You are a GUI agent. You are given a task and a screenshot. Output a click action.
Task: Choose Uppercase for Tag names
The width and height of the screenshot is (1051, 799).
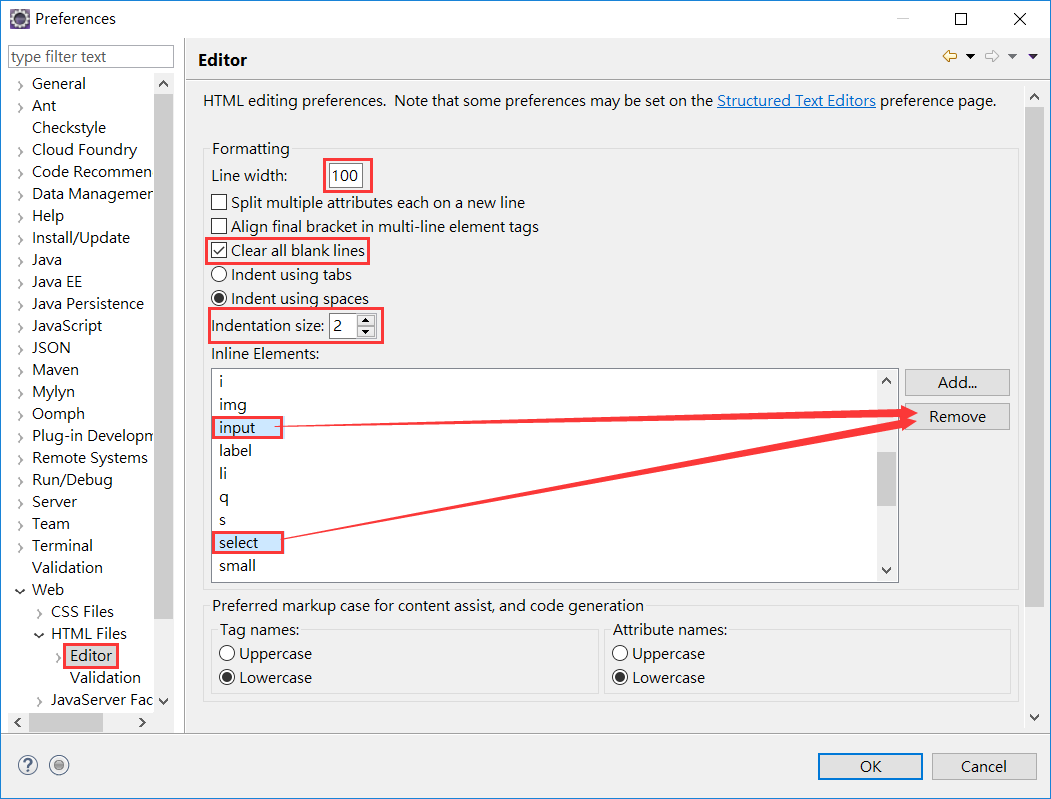coord(228,654)
